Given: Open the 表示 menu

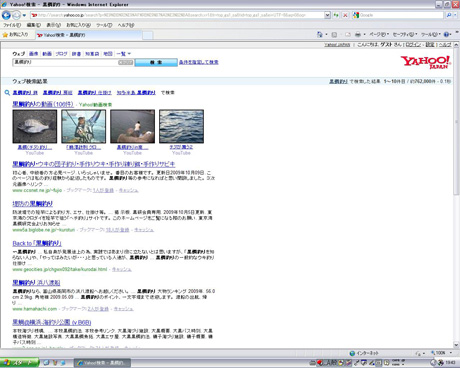Looking at the screenshot, I should point(53,25).
